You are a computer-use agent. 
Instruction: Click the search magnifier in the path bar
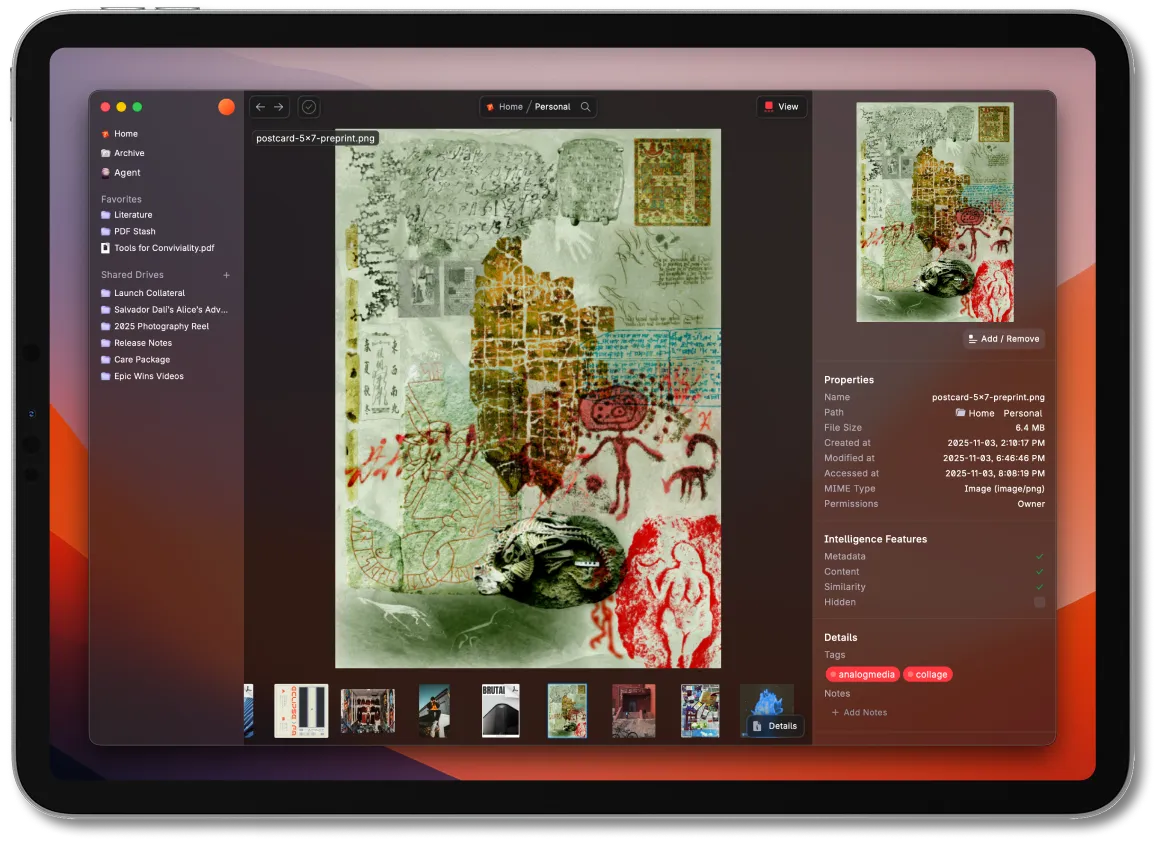click(x=586, y=107)
